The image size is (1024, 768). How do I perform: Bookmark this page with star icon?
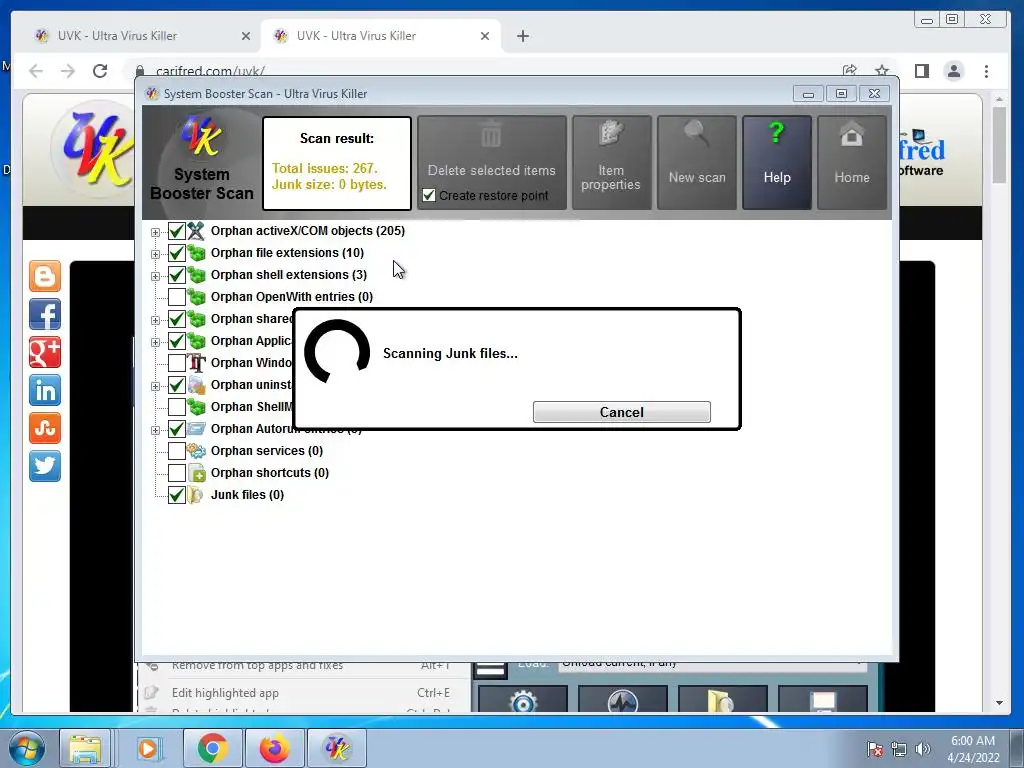882,71
